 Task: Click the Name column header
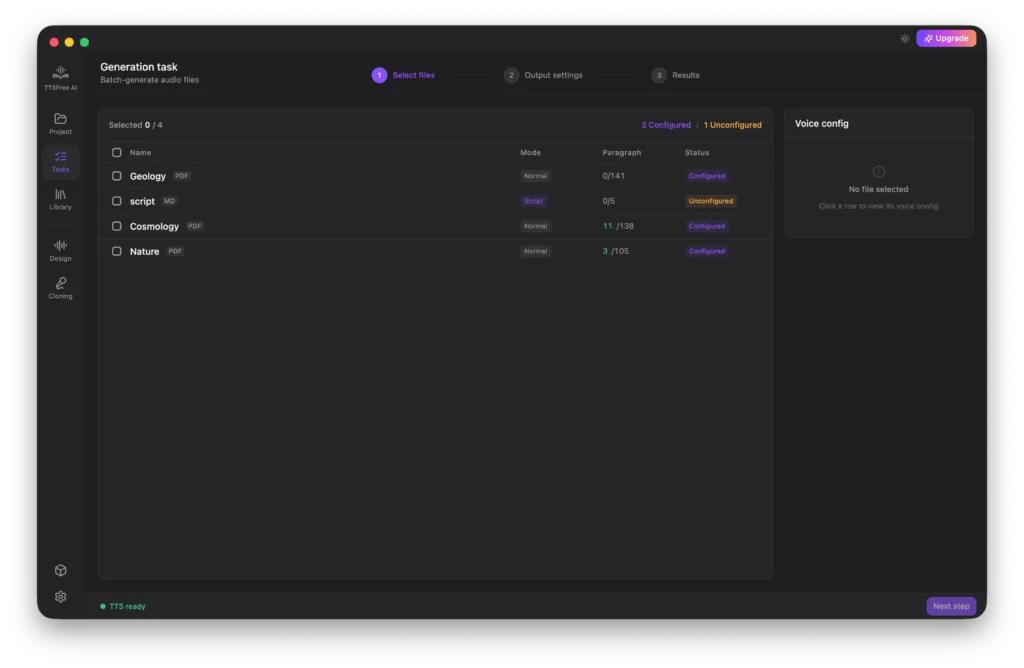[140, 152]
